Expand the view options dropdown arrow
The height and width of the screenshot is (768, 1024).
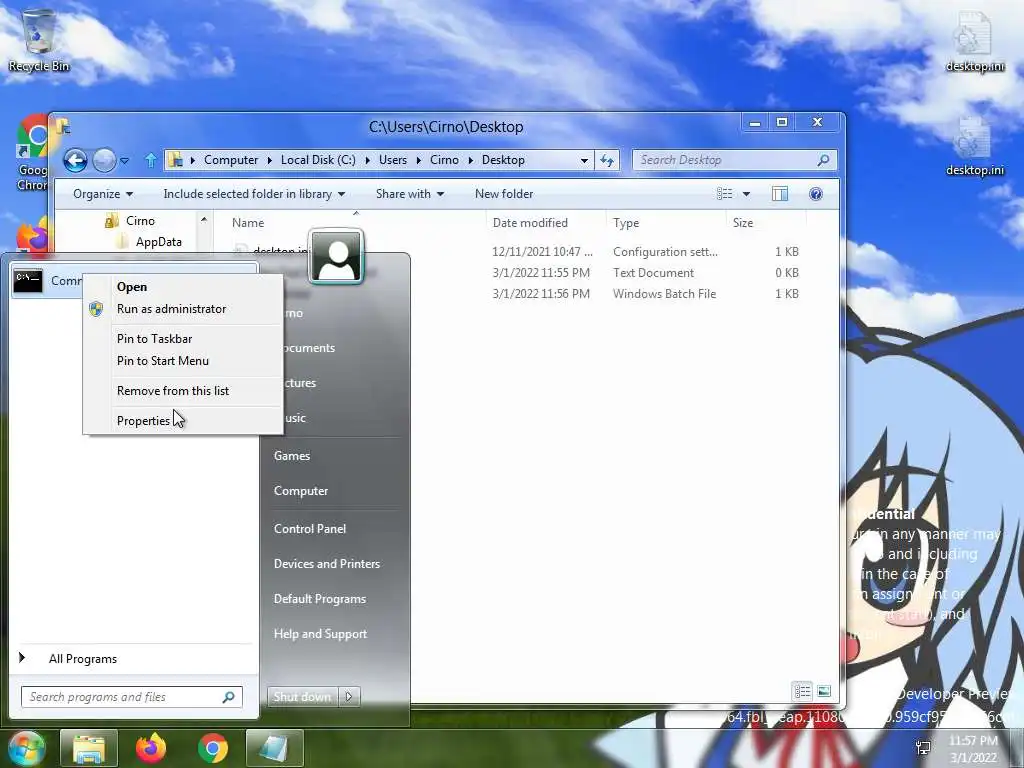coord(746,194)
